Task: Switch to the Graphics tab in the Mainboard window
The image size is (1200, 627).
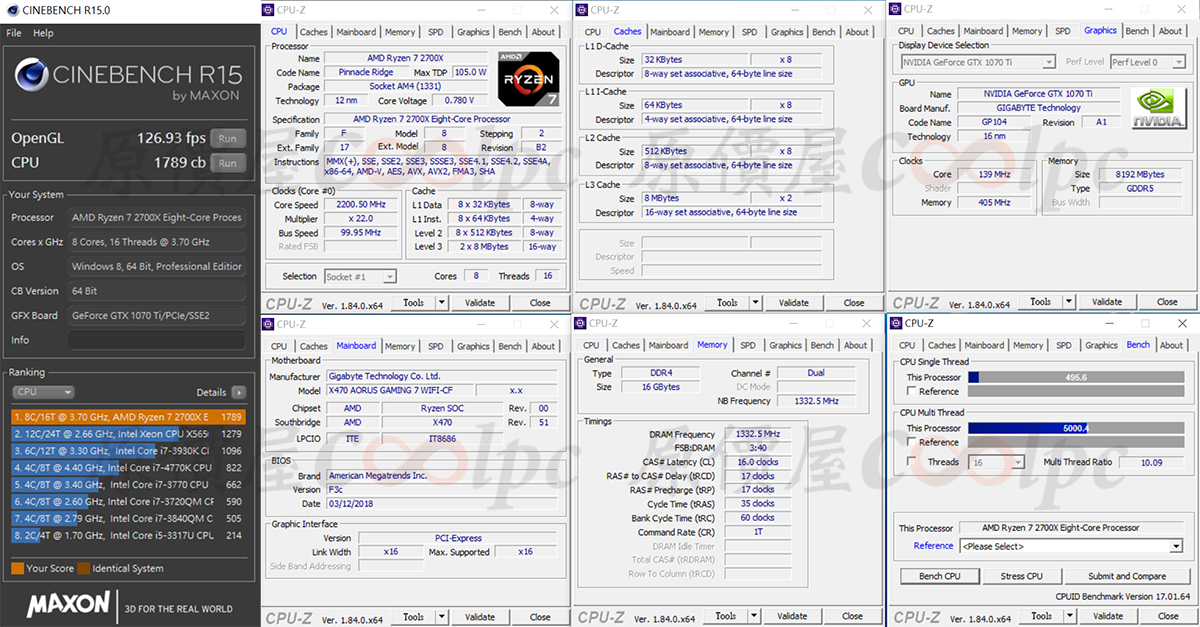Action: pyautogui.click(x=473, y=346)
